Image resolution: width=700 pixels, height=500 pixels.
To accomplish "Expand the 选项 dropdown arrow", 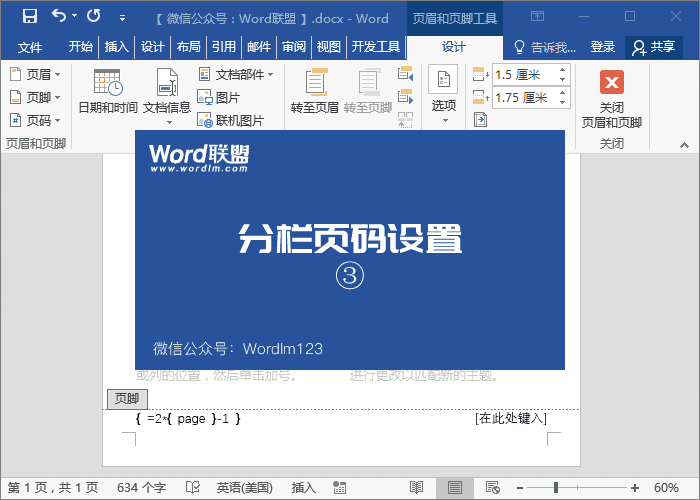I will (x=445, y=121).
